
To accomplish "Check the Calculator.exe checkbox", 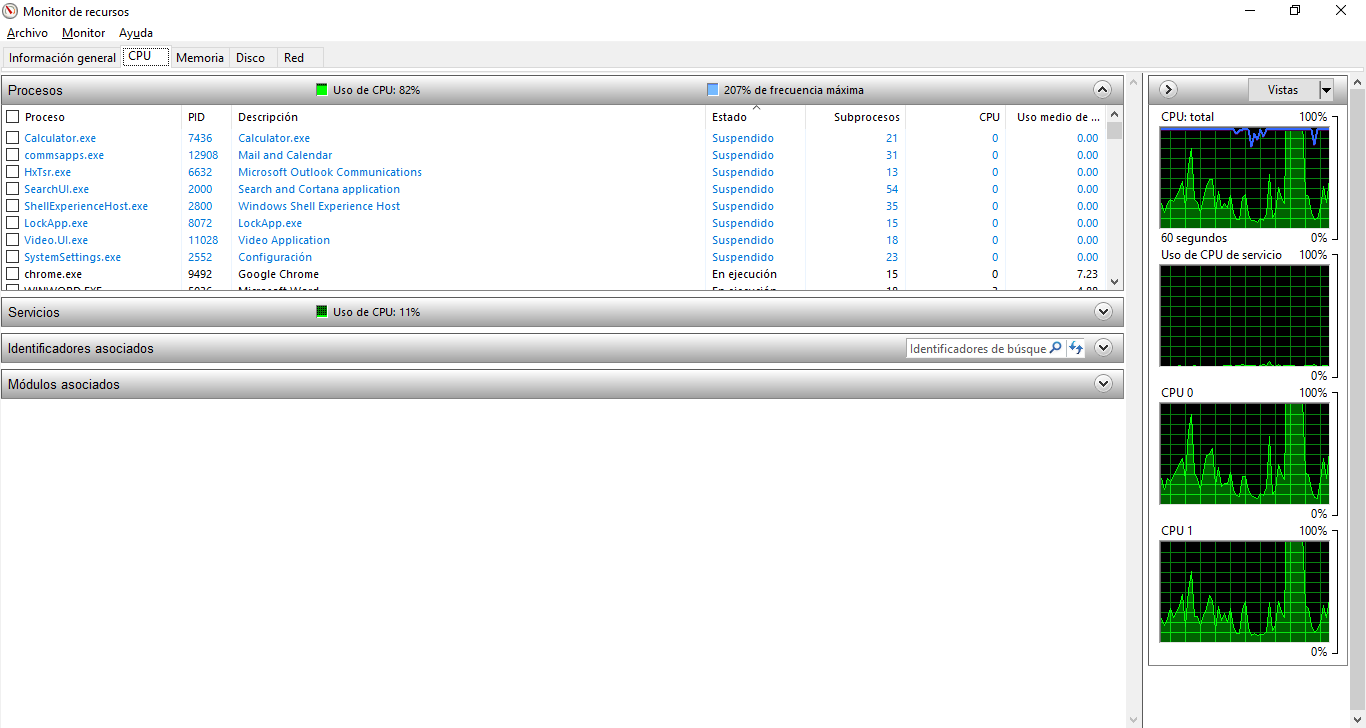I will click(x=13, y=138).
